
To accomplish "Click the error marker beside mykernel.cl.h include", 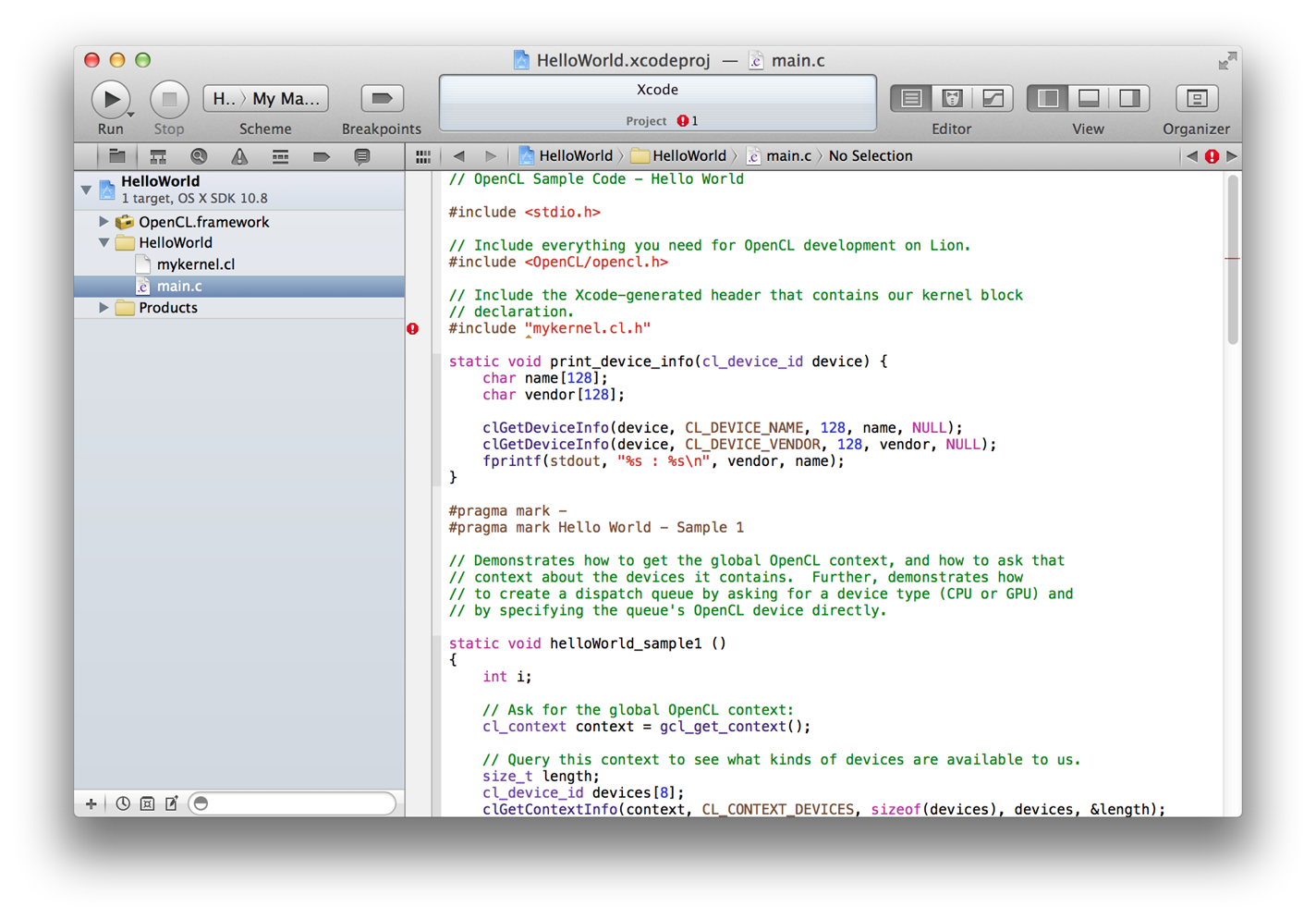I will pos(413,329).
